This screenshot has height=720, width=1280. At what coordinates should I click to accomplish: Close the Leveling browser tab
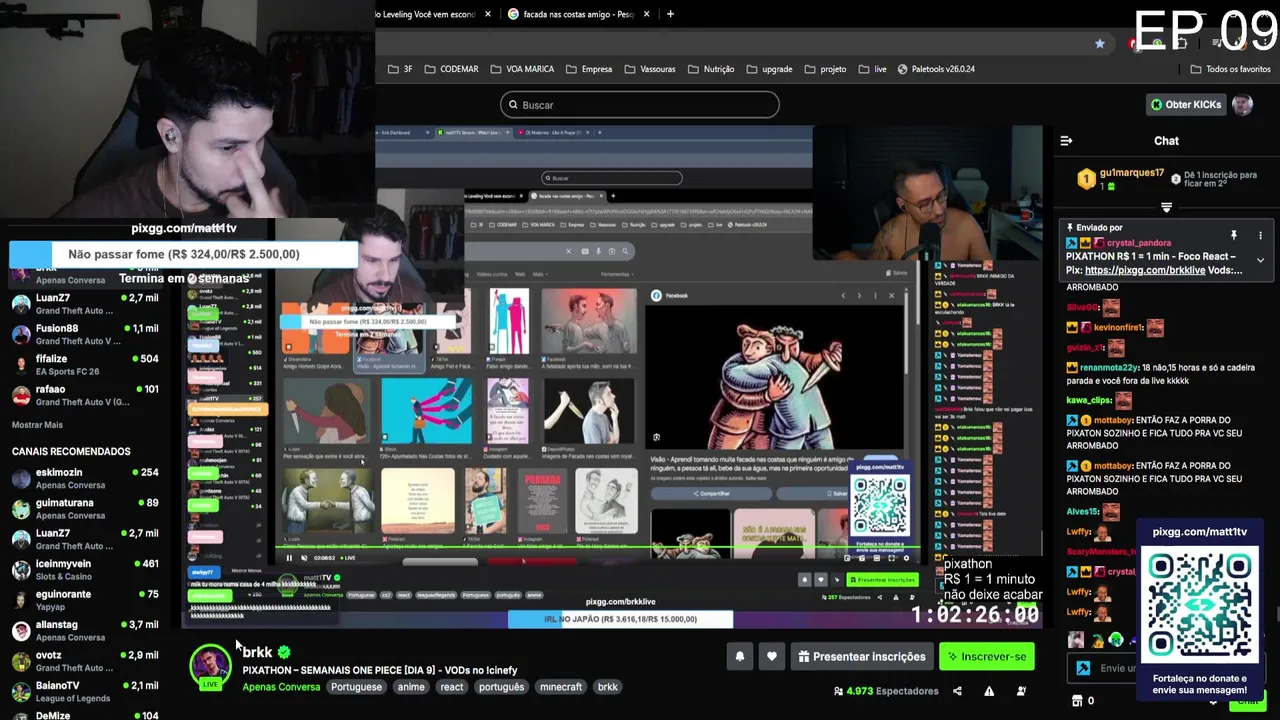coord(488,14)
